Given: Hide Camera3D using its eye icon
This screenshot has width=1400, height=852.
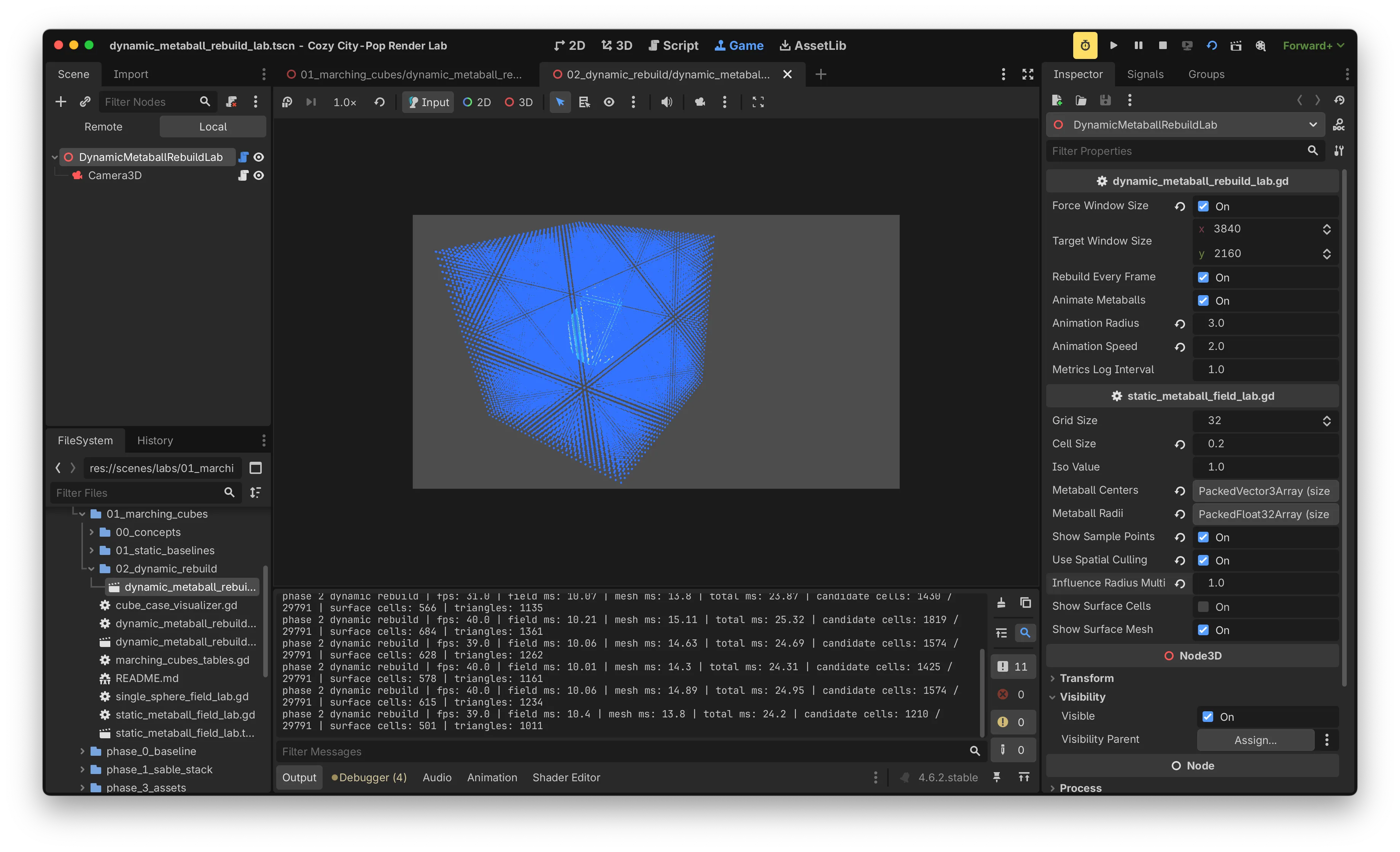Looking at the screenshot, I should pos(259,175).
